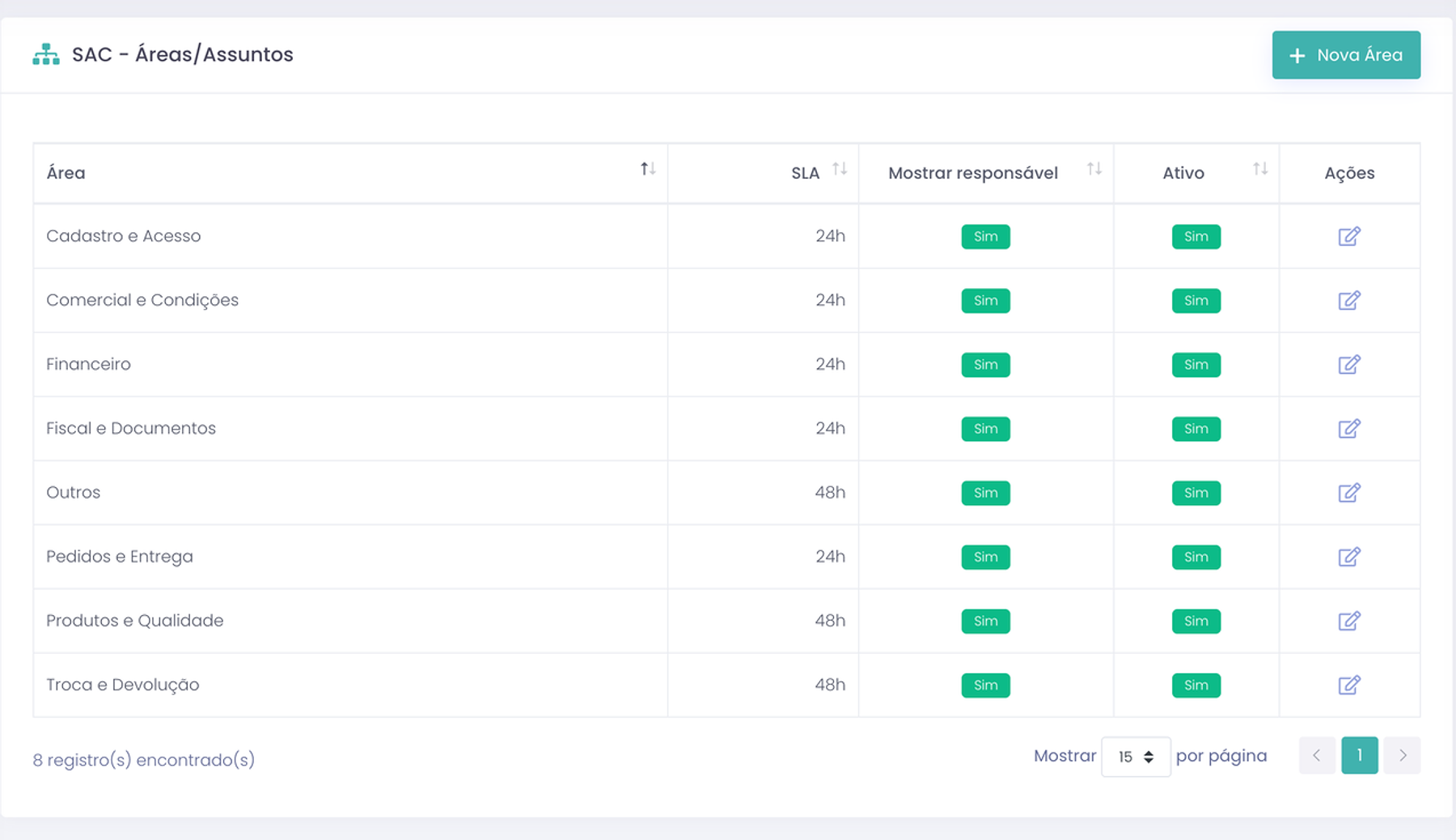Image resolution: width=1456 pixels, height=840 pixels.
Task: Go to next page arrow
Action: point(1403,755)
